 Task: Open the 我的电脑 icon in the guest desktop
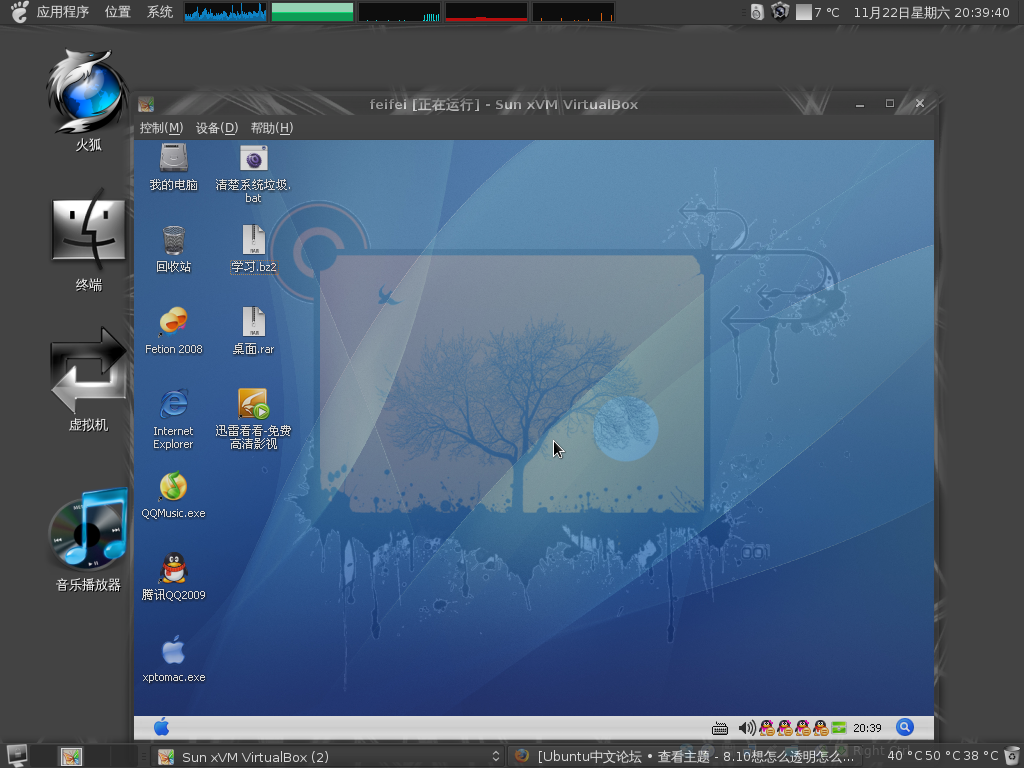click(x=174, y=159)
